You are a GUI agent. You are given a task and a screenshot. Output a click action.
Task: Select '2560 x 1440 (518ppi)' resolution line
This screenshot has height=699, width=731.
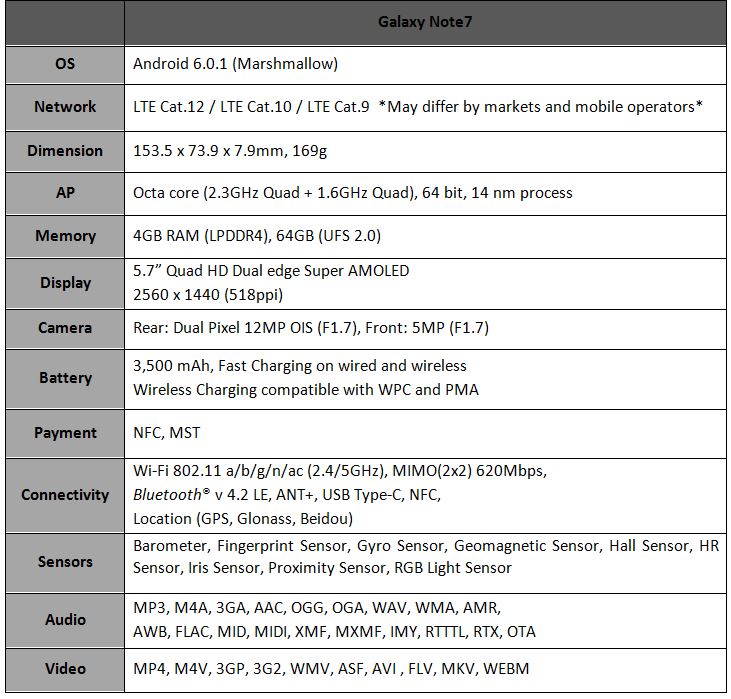(x=208, y=295)
